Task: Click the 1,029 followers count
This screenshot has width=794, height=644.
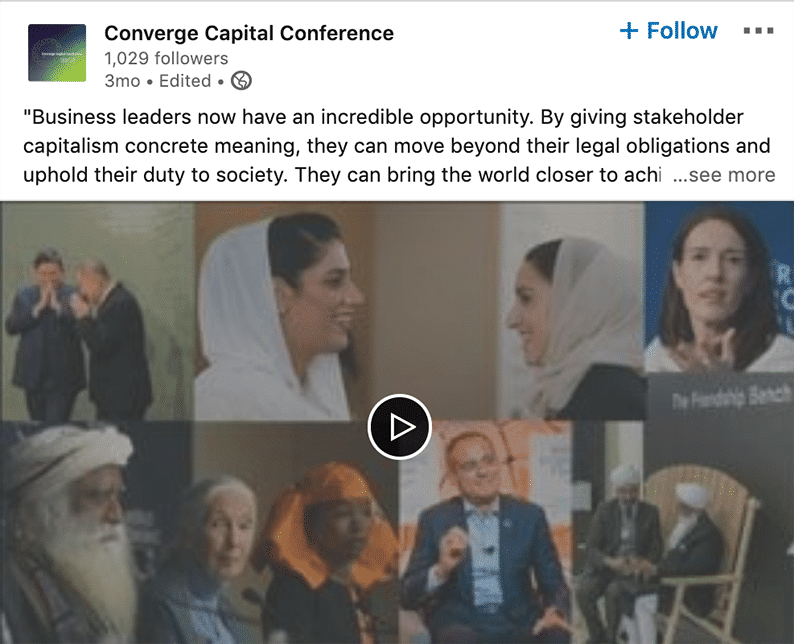Action: pyautogui.click(x=166, y=59)
